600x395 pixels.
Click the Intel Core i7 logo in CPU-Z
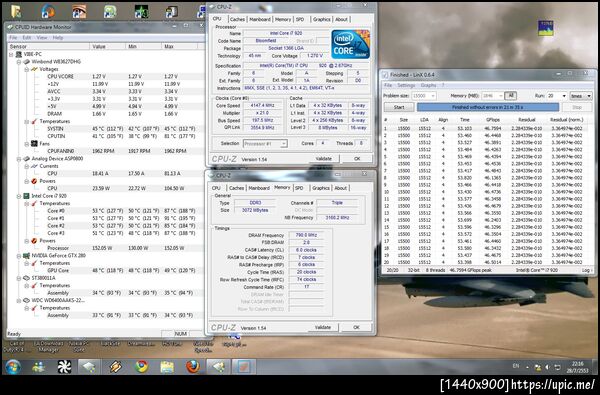point(351,44)
